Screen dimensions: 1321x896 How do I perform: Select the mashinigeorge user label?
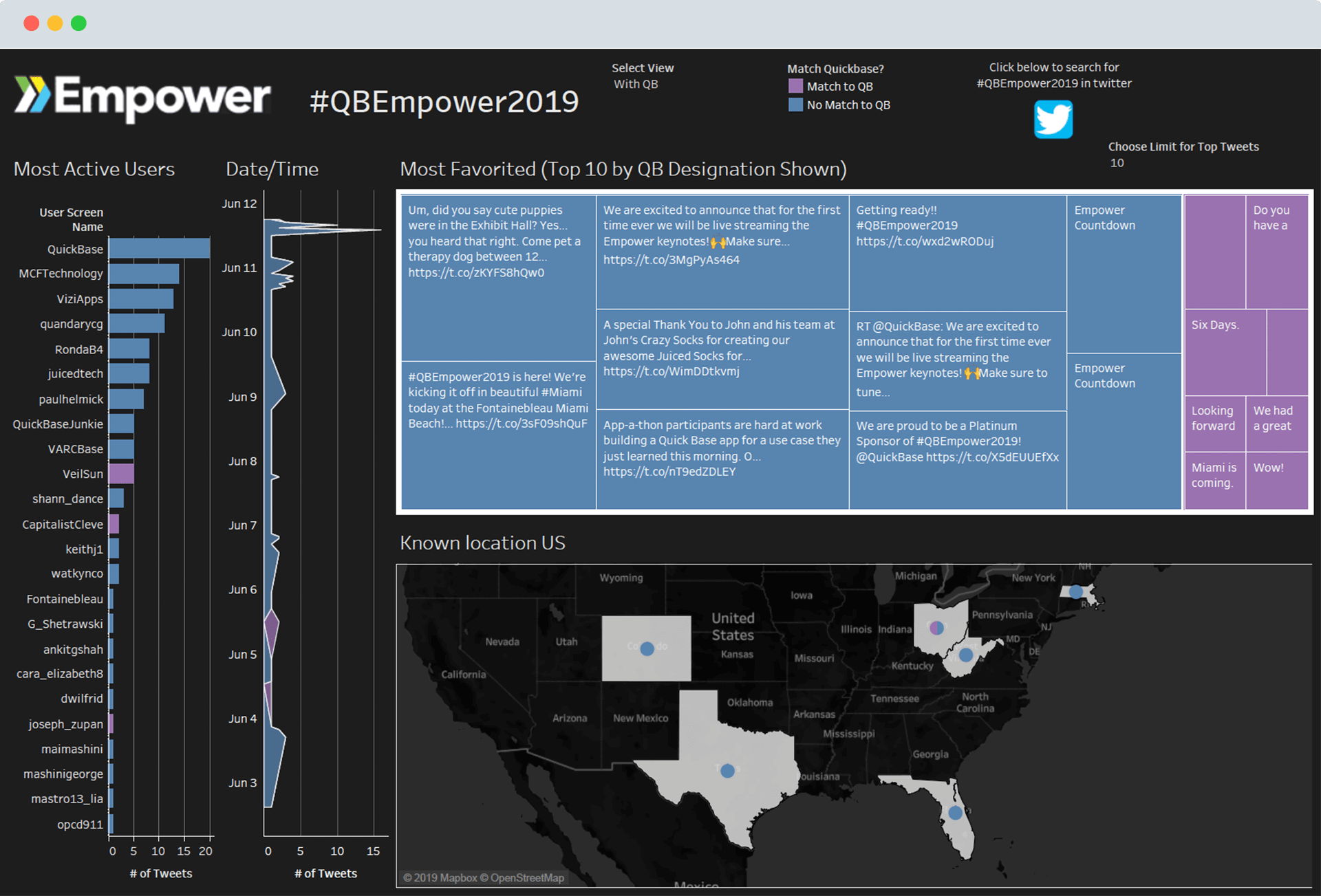click(x=63, y=774)
